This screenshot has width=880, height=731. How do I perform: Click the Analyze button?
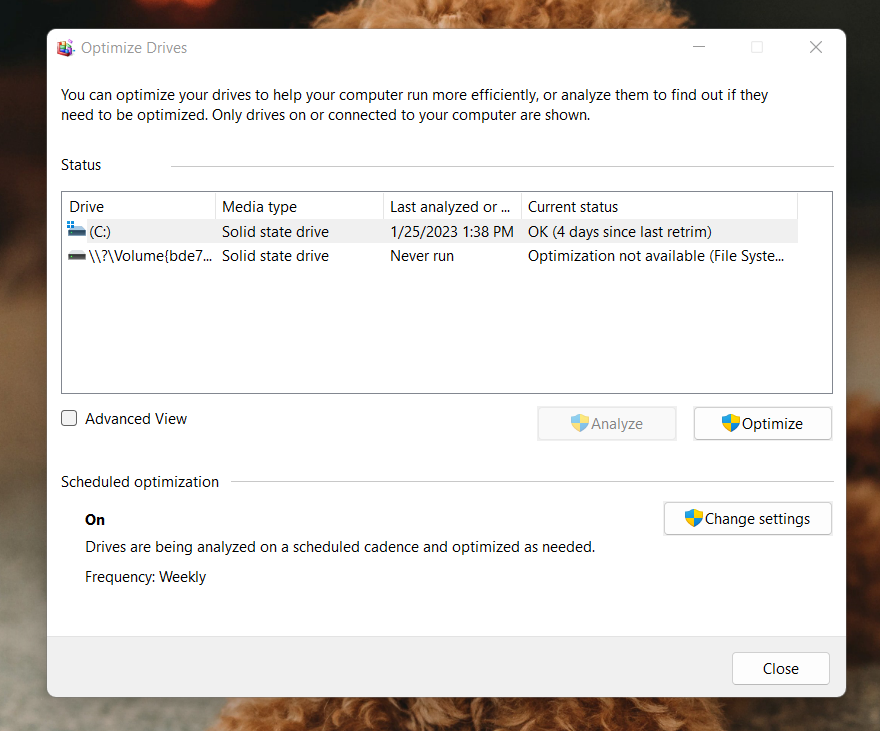(x=607, y=424)
